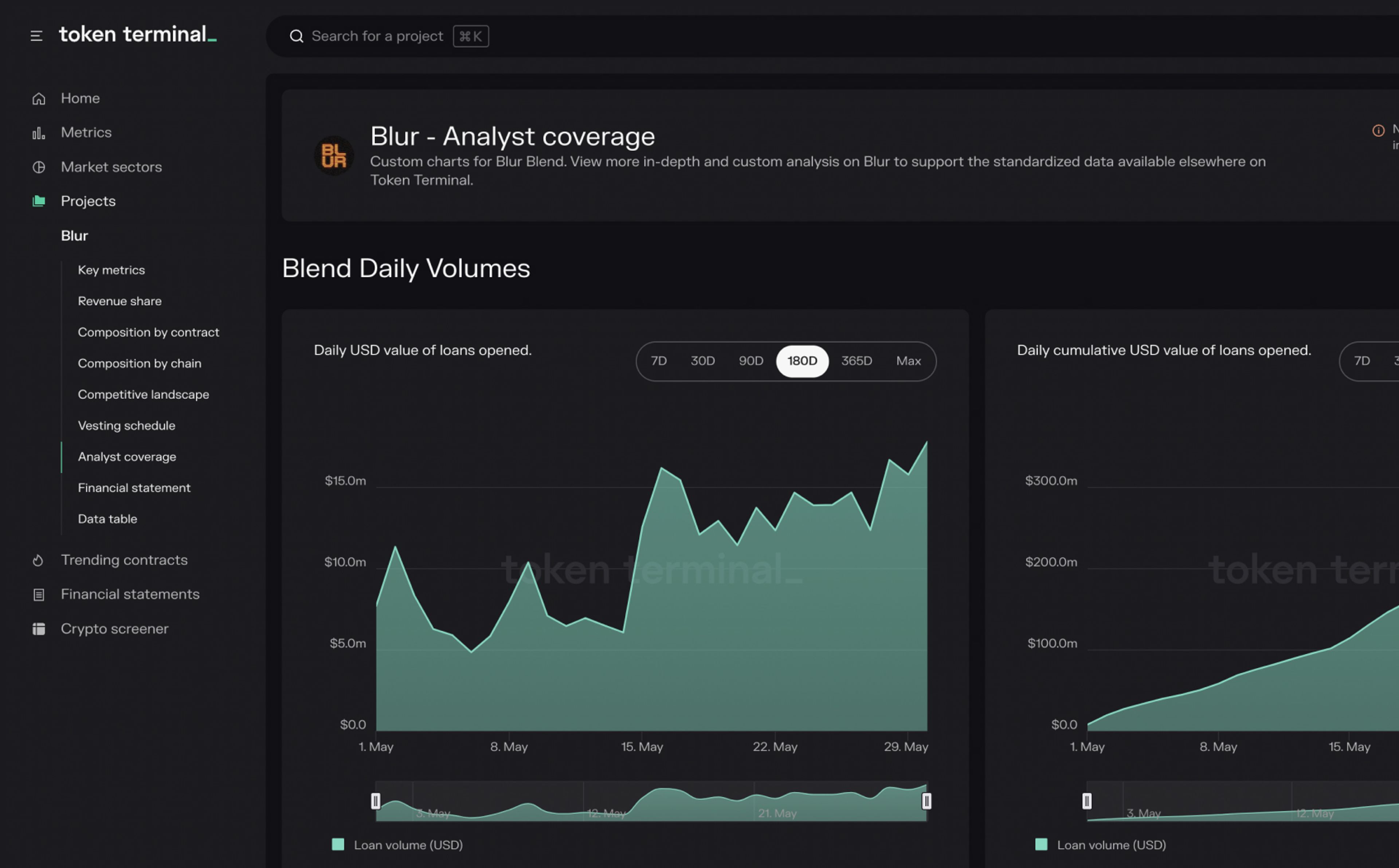This screenshot has width=1399, height=868.
Task: Select the 7D range on the daily loans chart
Action: pyautogui.click(x=658, y=361)
